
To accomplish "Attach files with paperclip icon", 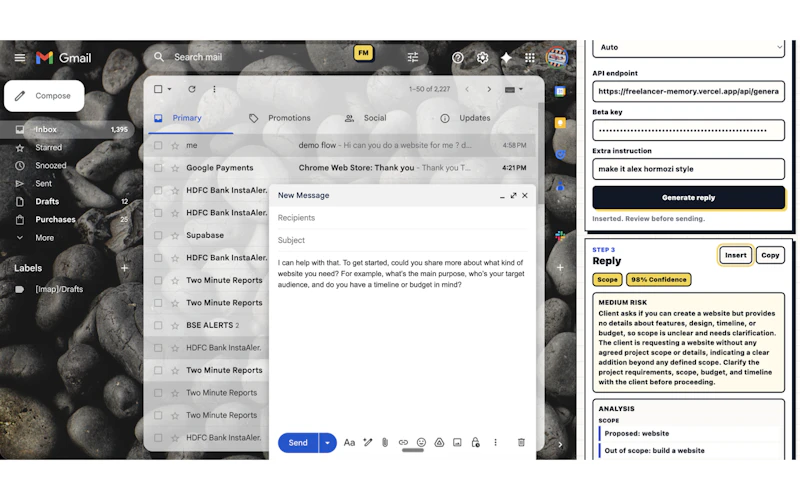I will tap(385, 442).
